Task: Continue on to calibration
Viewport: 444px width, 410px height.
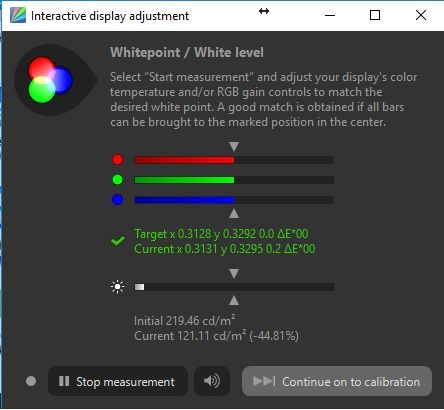Action: coord(337,381)
